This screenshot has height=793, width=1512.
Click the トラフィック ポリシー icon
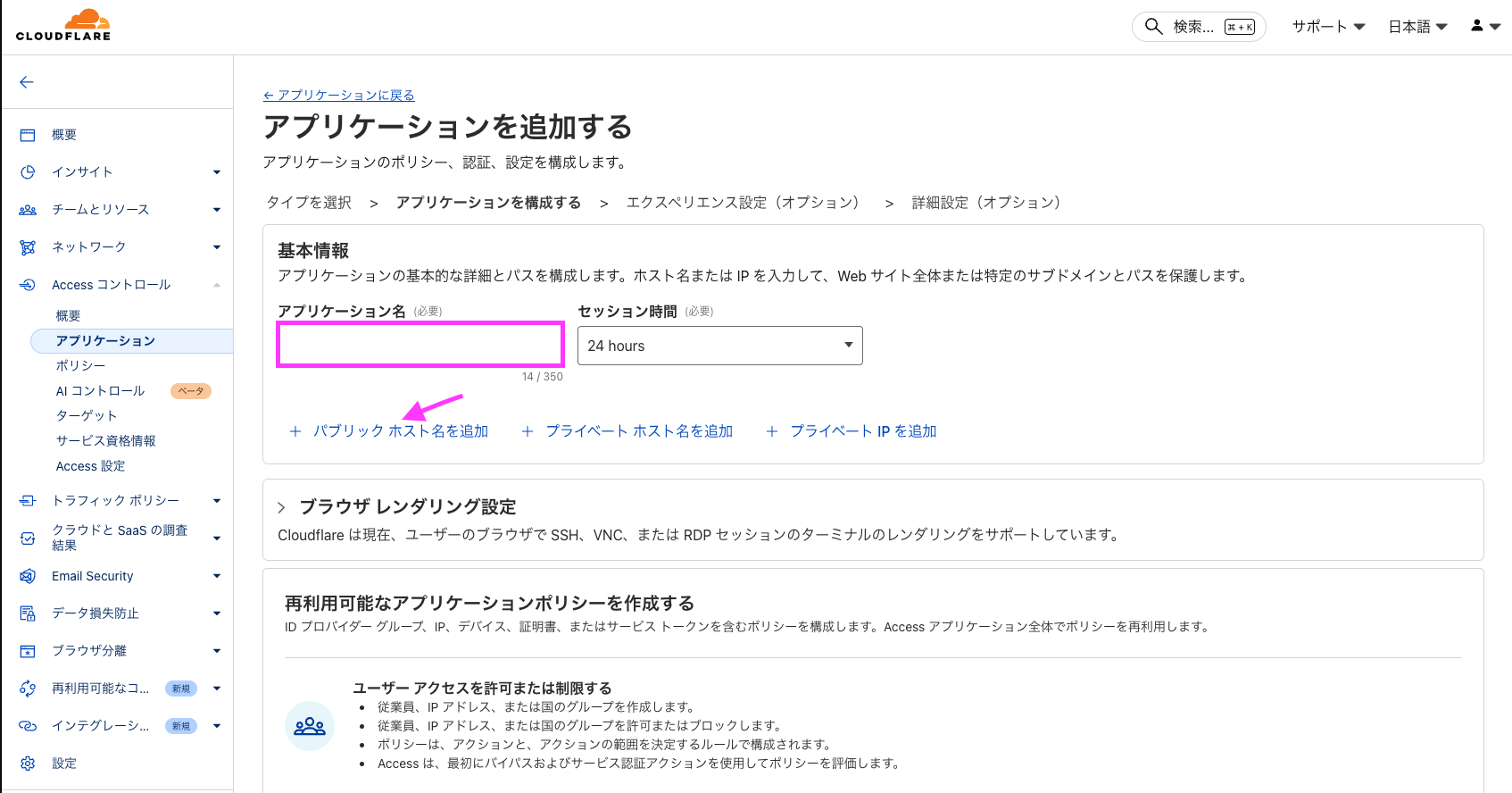(28, 501)
